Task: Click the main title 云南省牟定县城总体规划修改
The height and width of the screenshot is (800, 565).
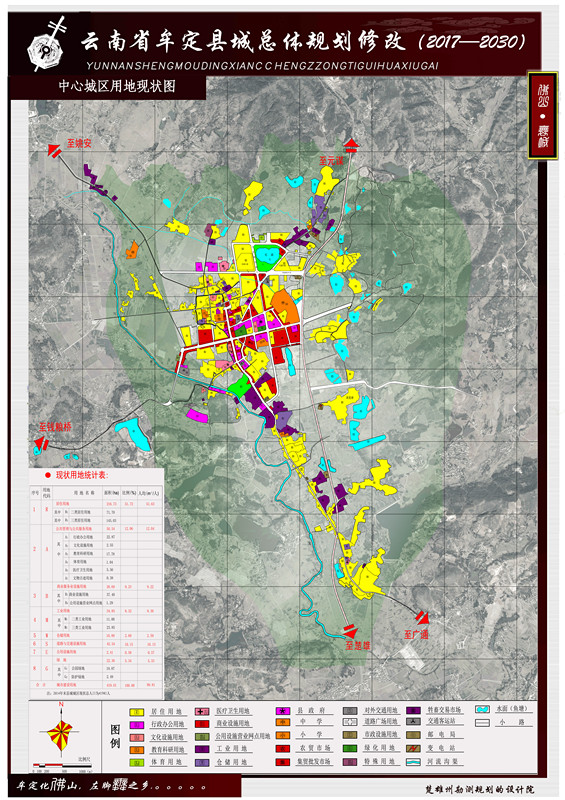Action: (243, 42)
